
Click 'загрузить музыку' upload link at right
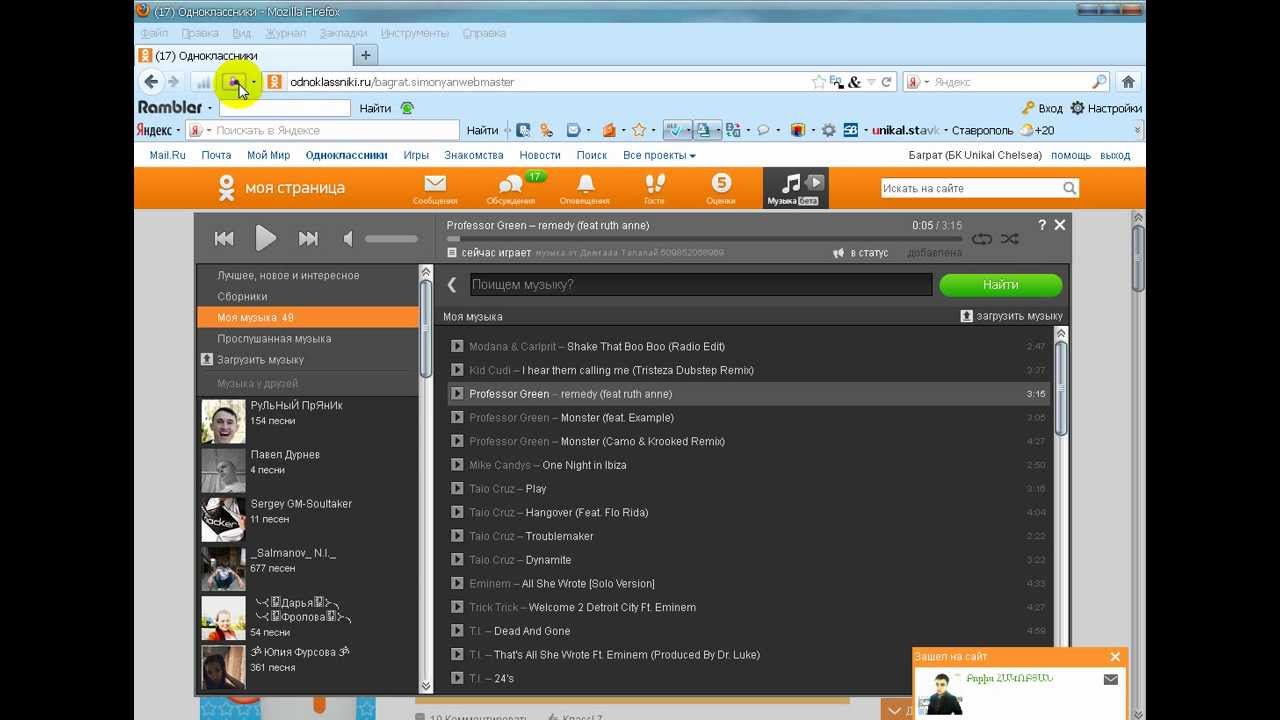1012,316
